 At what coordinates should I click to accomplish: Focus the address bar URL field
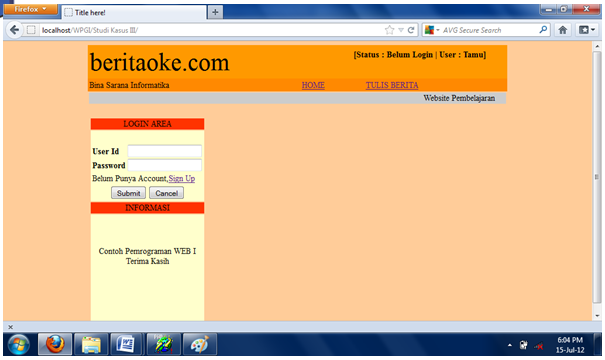(x=212, y=30)
